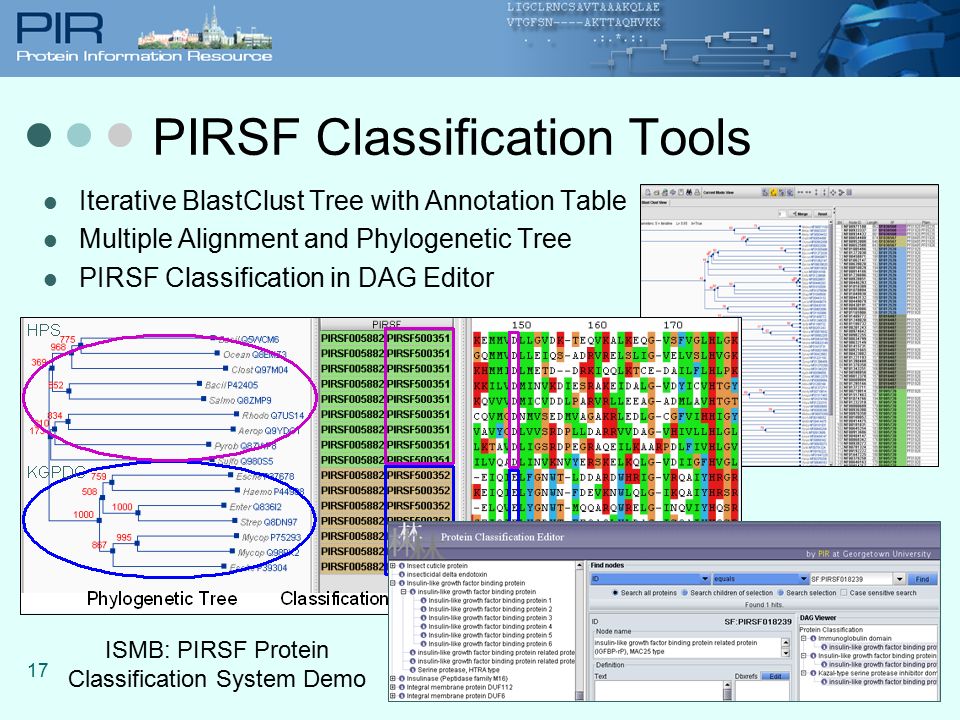Click the Strep Q8DN97 leaf label
Viewport: 960px width, 720px height.
(x=268, y=522)
